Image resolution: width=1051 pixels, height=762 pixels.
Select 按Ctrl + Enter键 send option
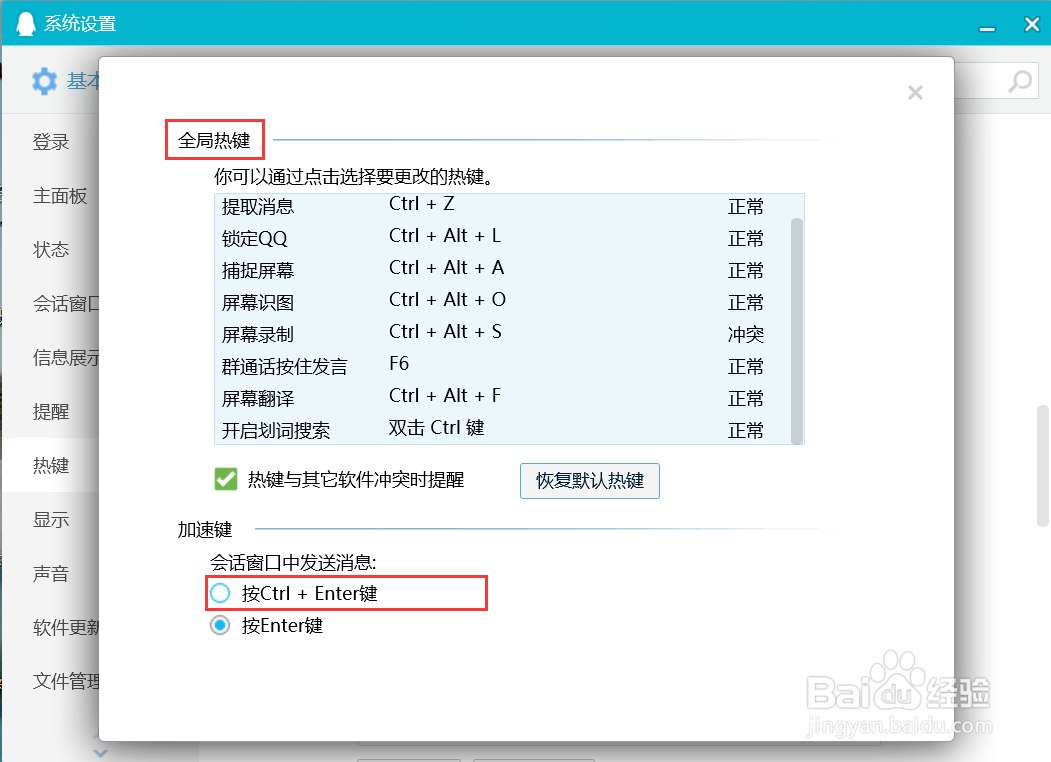point(220,592)
